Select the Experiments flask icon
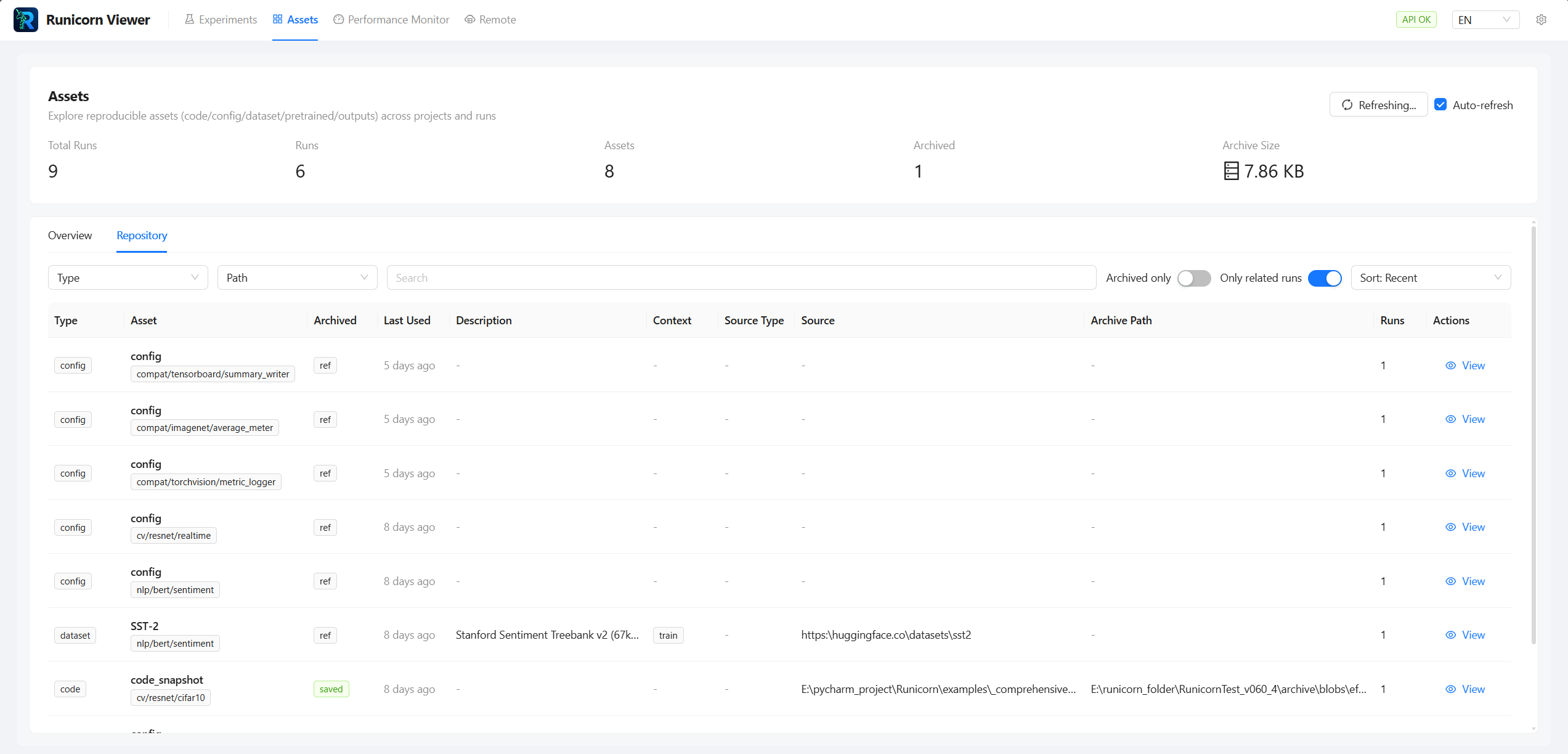 190,19
